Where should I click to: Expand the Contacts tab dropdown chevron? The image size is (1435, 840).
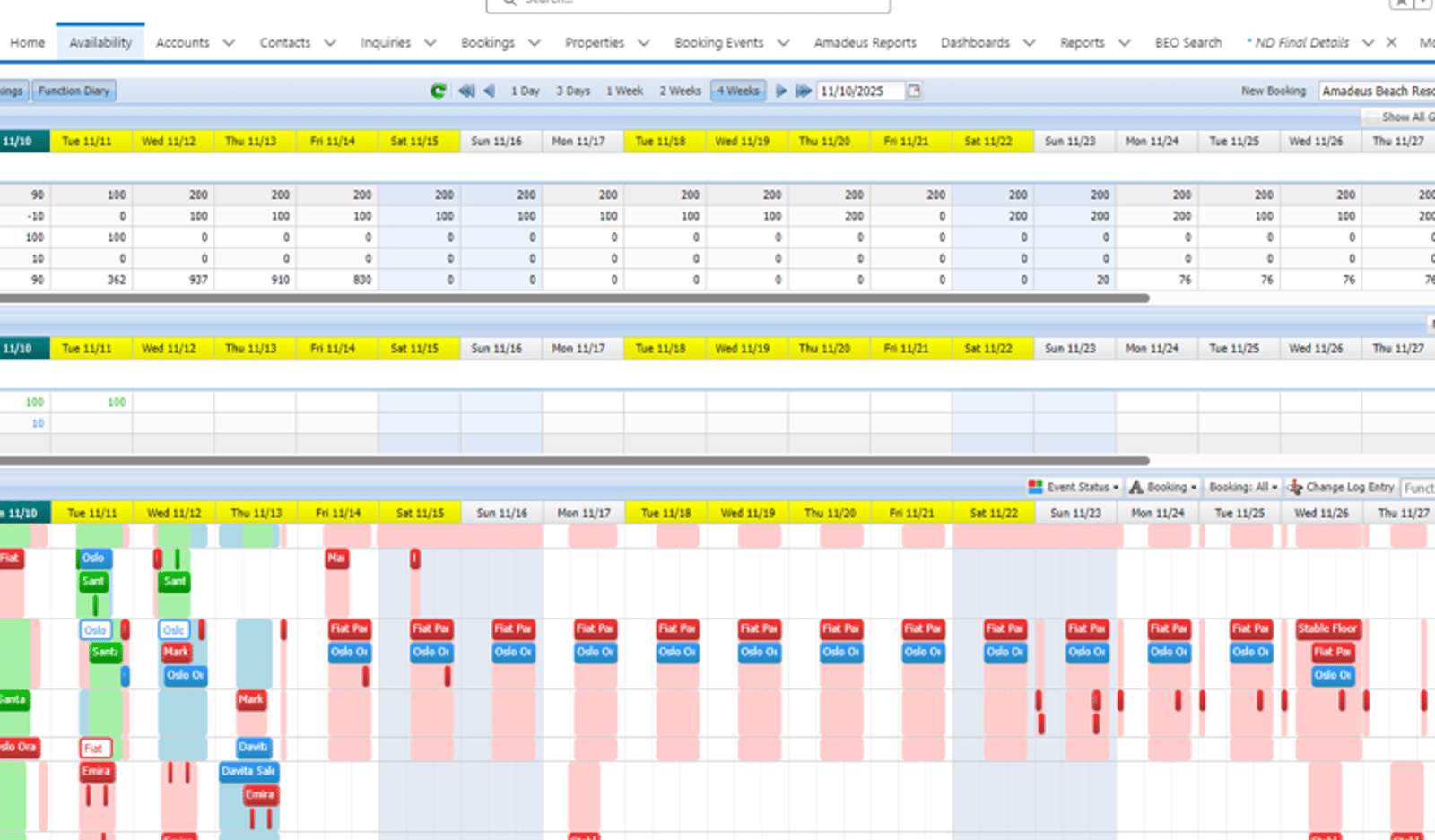tap(330, 42)
